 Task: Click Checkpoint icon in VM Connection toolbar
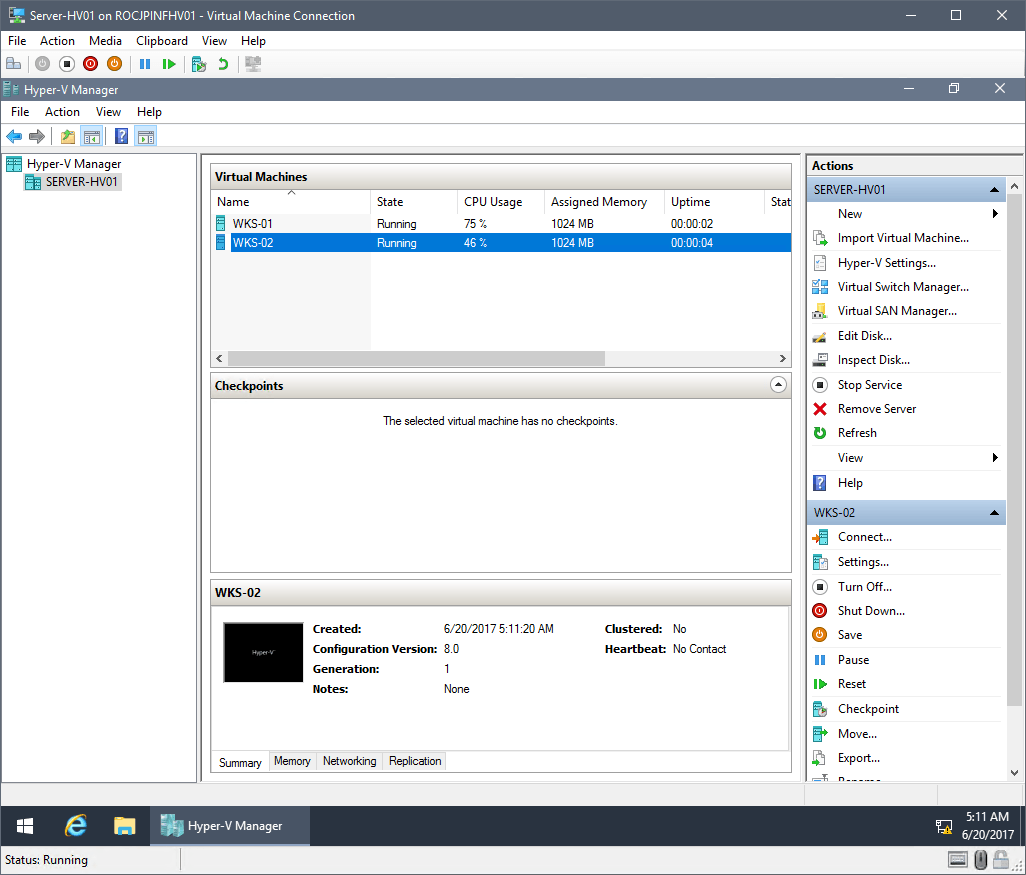tap(199, 64)
